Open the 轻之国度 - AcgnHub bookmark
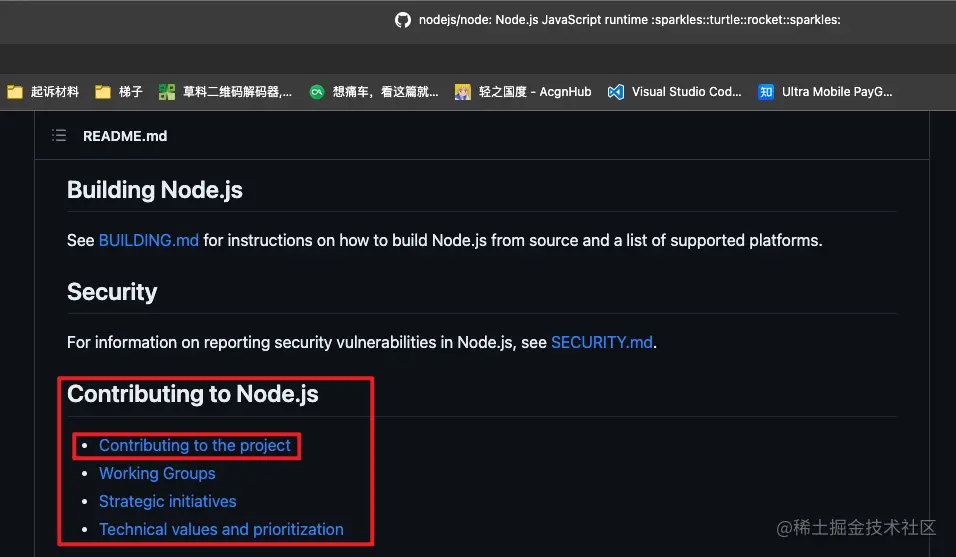The height and width of the screenshot is (557, 956). point(523,92)
